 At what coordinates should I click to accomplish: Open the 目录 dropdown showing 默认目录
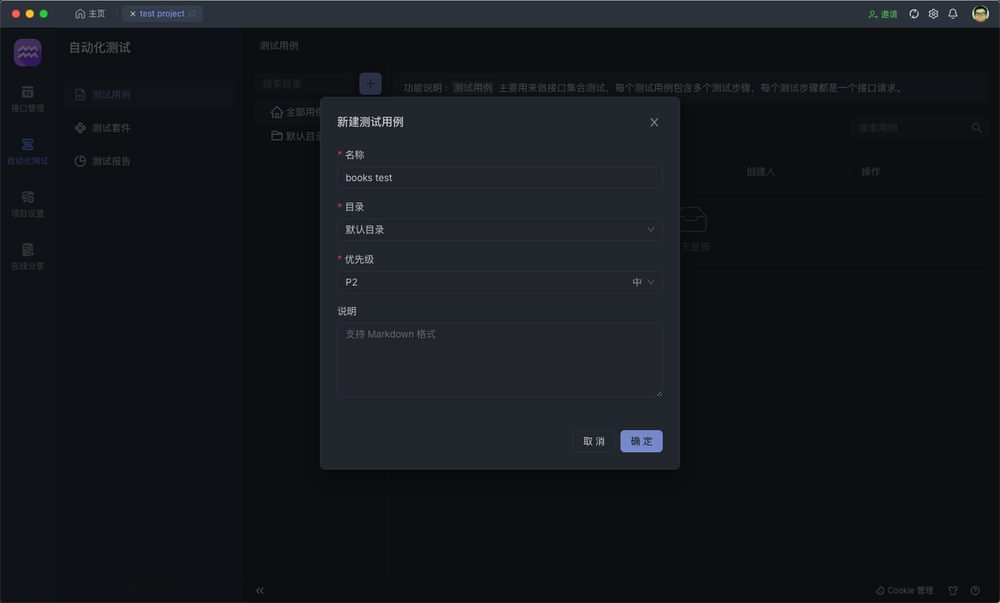(x=499, y=229)
